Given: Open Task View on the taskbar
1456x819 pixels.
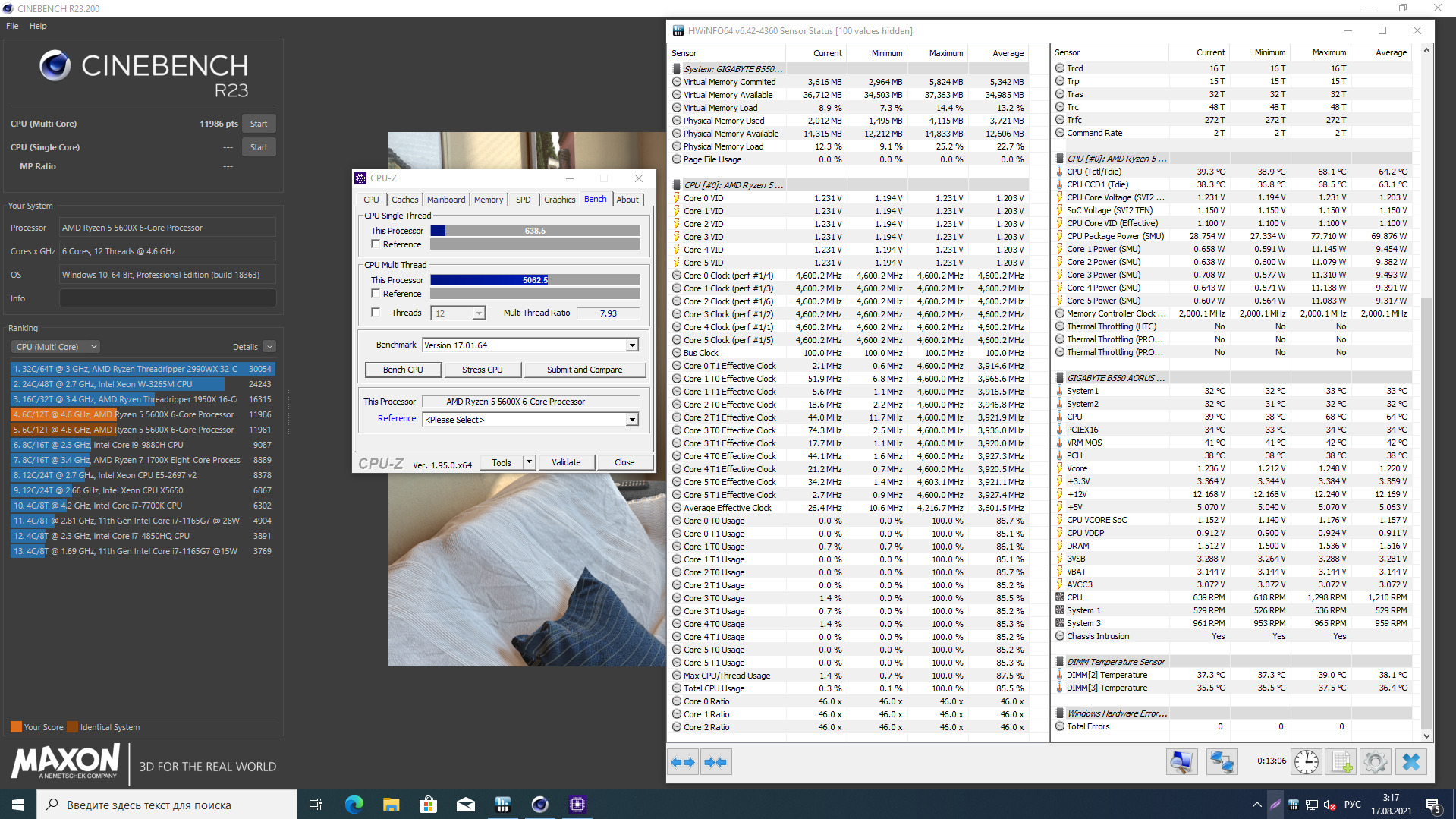Looking at the screenshot, I should coord(316,805).
